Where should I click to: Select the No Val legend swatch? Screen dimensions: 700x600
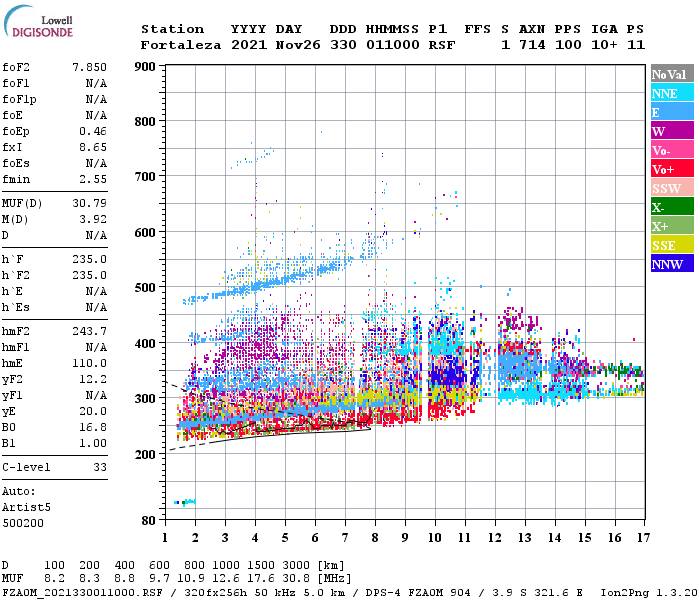pos(672,74)
